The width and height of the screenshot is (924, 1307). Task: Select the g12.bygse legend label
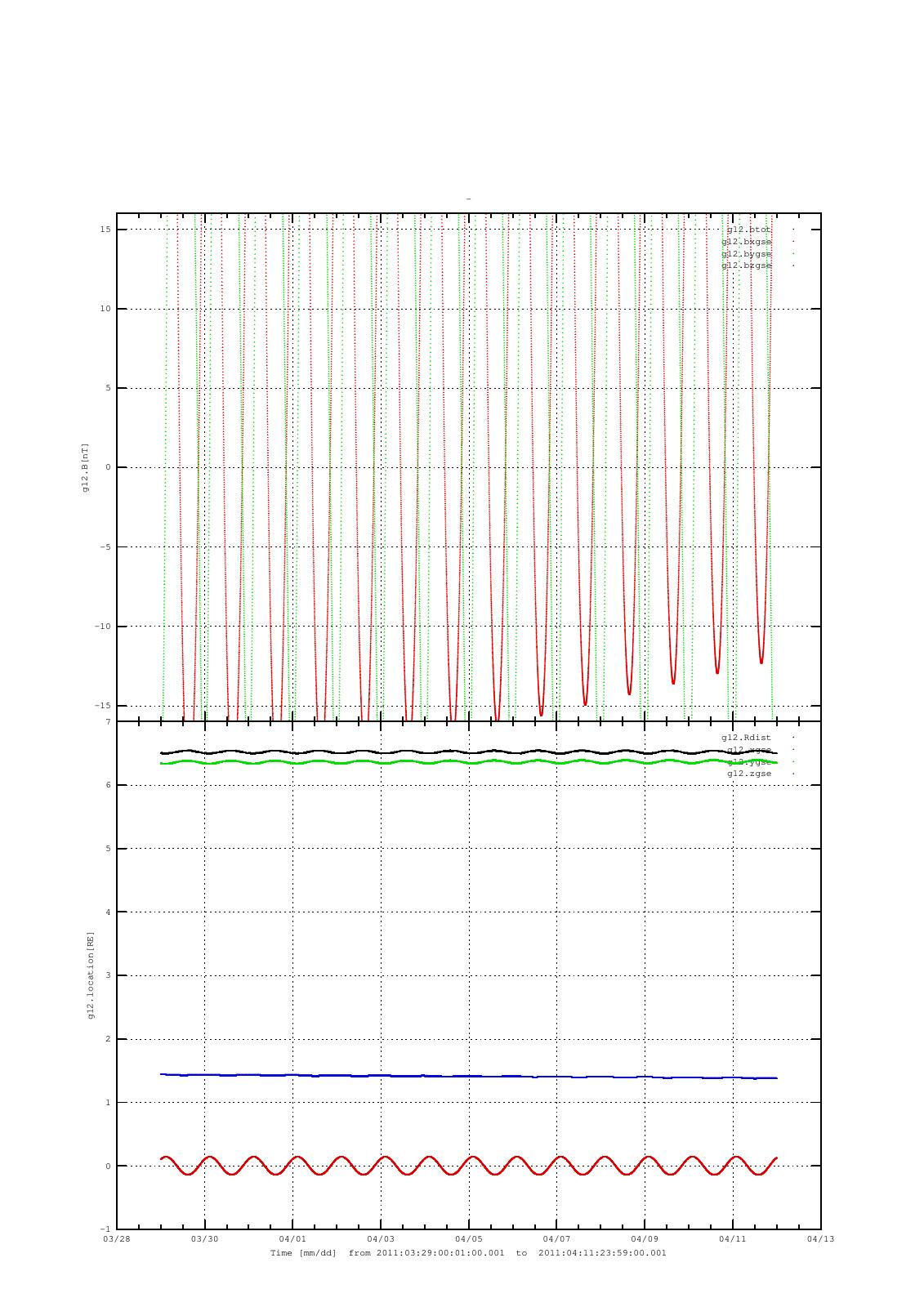pyautogui.click(x=747, y=254)
